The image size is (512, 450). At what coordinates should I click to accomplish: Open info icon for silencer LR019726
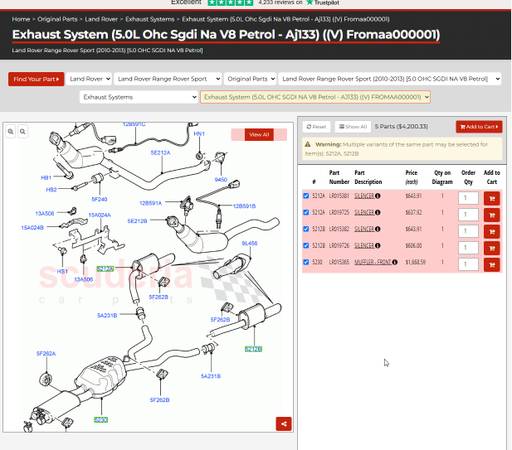(x=377, y=246)
